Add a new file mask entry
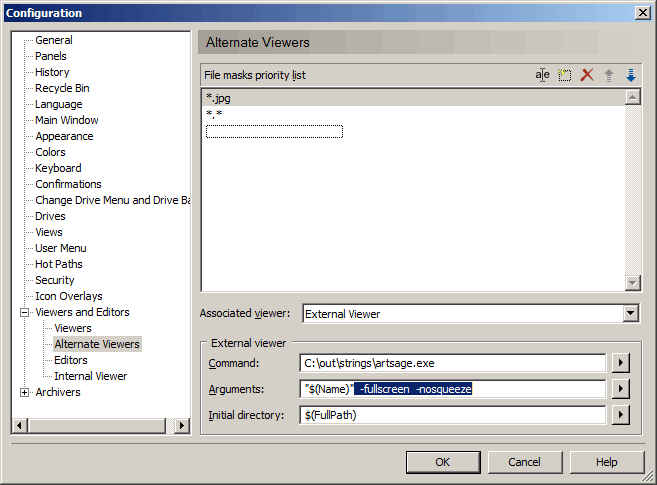This screenshot has width=657, height=485. (565, 75)
